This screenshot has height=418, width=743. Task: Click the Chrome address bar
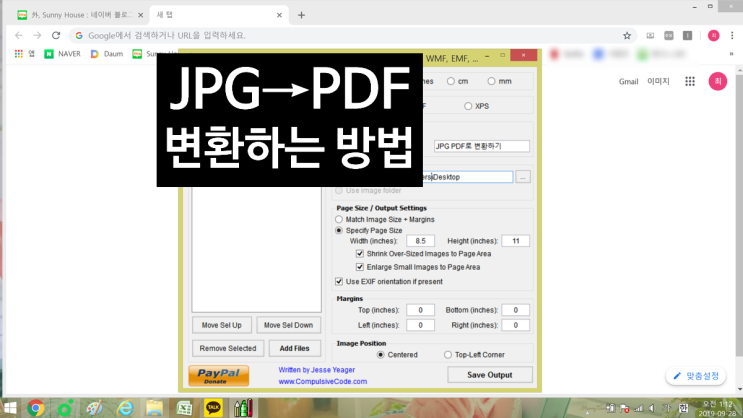351,36
